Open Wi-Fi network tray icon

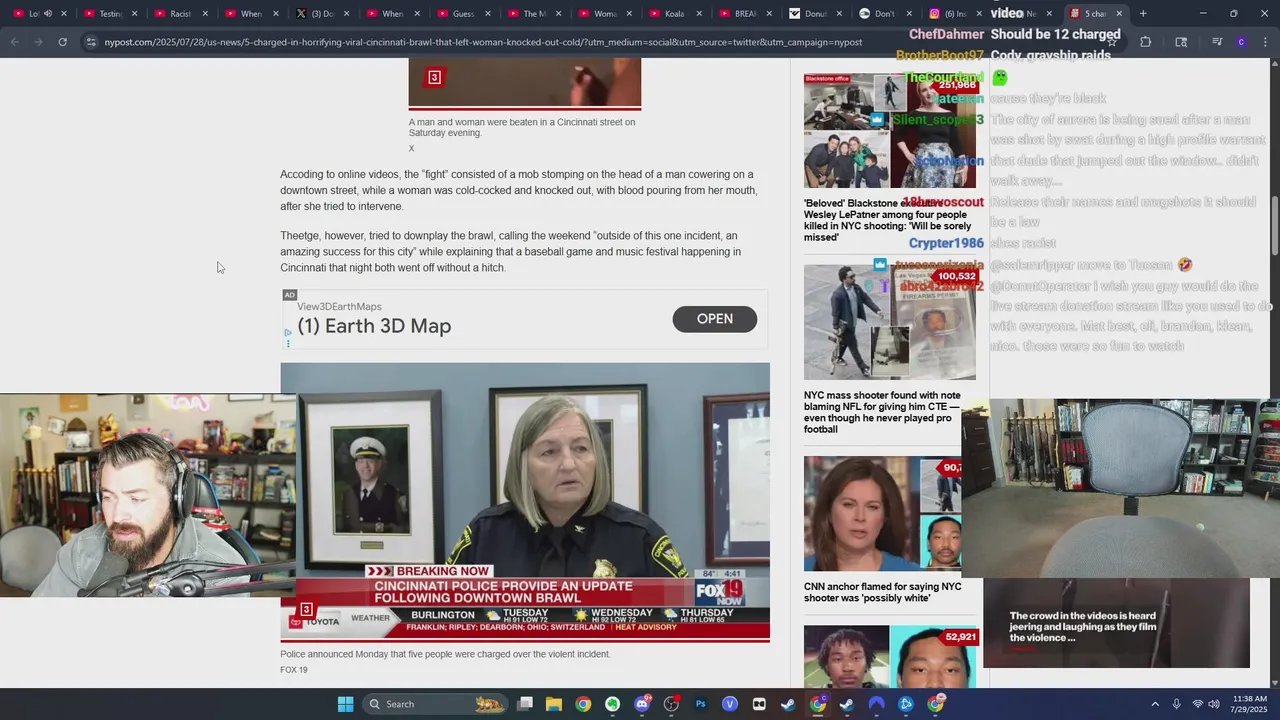1198,704
